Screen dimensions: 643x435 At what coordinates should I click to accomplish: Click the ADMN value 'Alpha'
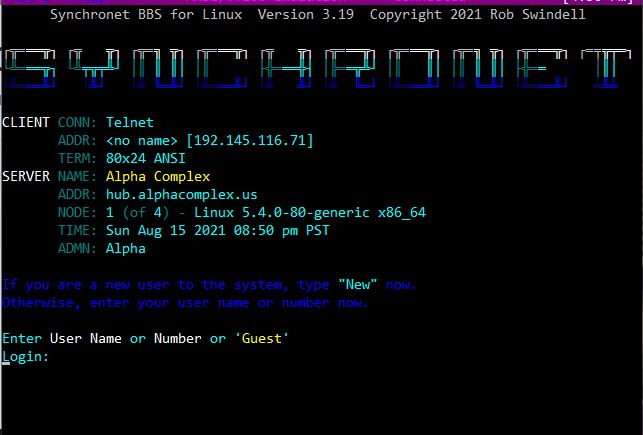click(x=125, y=248)
